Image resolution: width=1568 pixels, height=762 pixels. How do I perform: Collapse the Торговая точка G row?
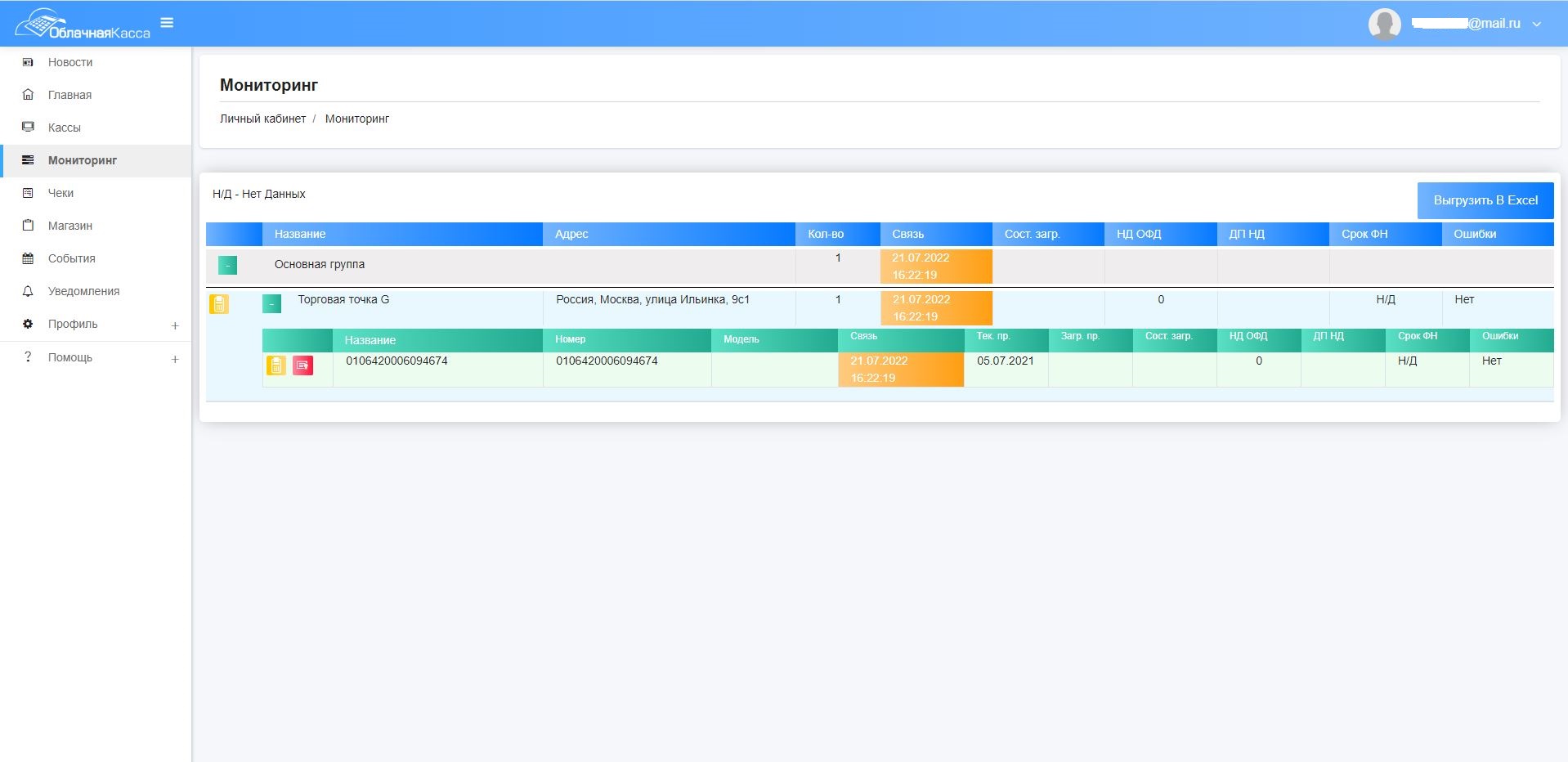click(271, 303)
